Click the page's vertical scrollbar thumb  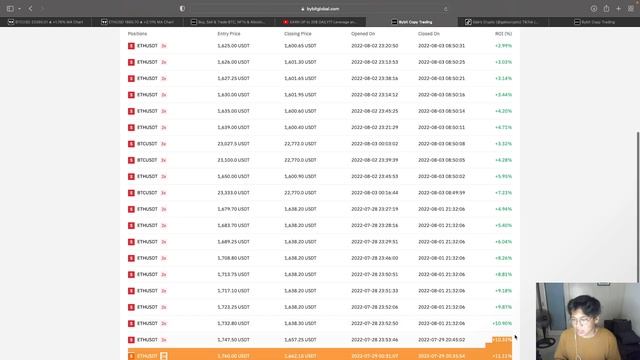point(638,206)
